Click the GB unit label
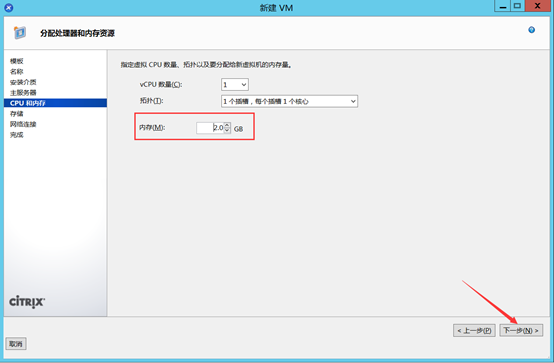The width and height of the screenshot is (554, 363). click(238, 129)
